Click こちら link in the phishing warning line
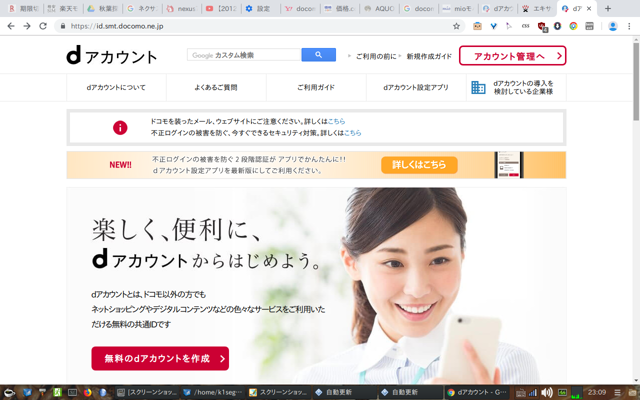The height and width of the screenshot is (400, 640). (336, 121)
